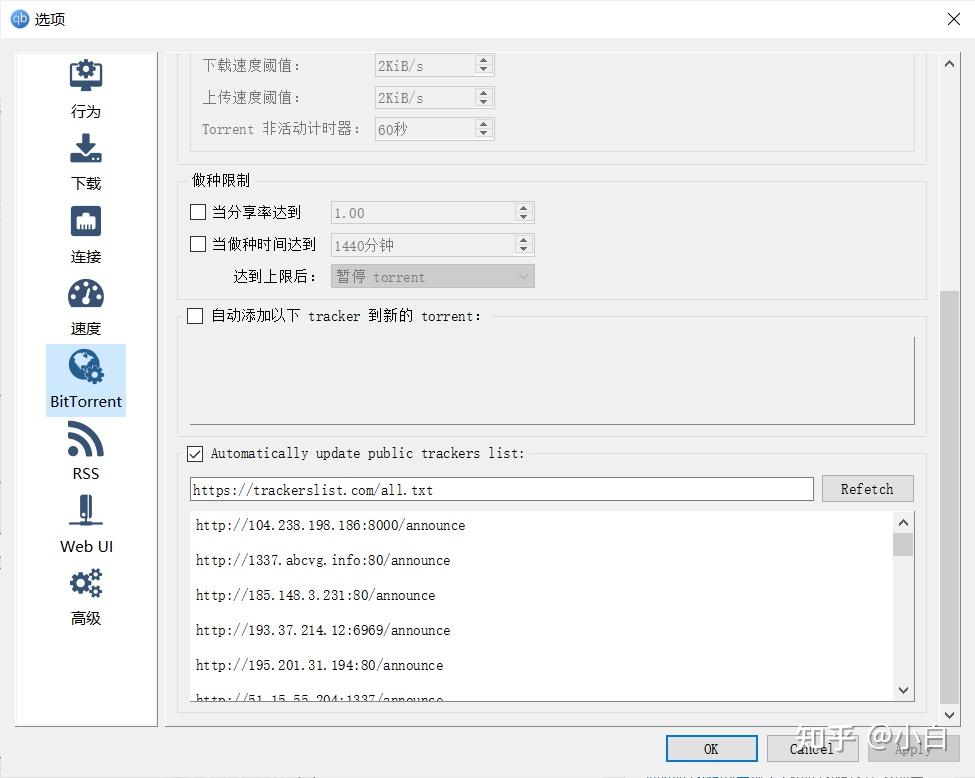The height and width of the screenshot is (778, 975).
Task: Increase the 1.00 share ratio value
Action: click(522, 207)
